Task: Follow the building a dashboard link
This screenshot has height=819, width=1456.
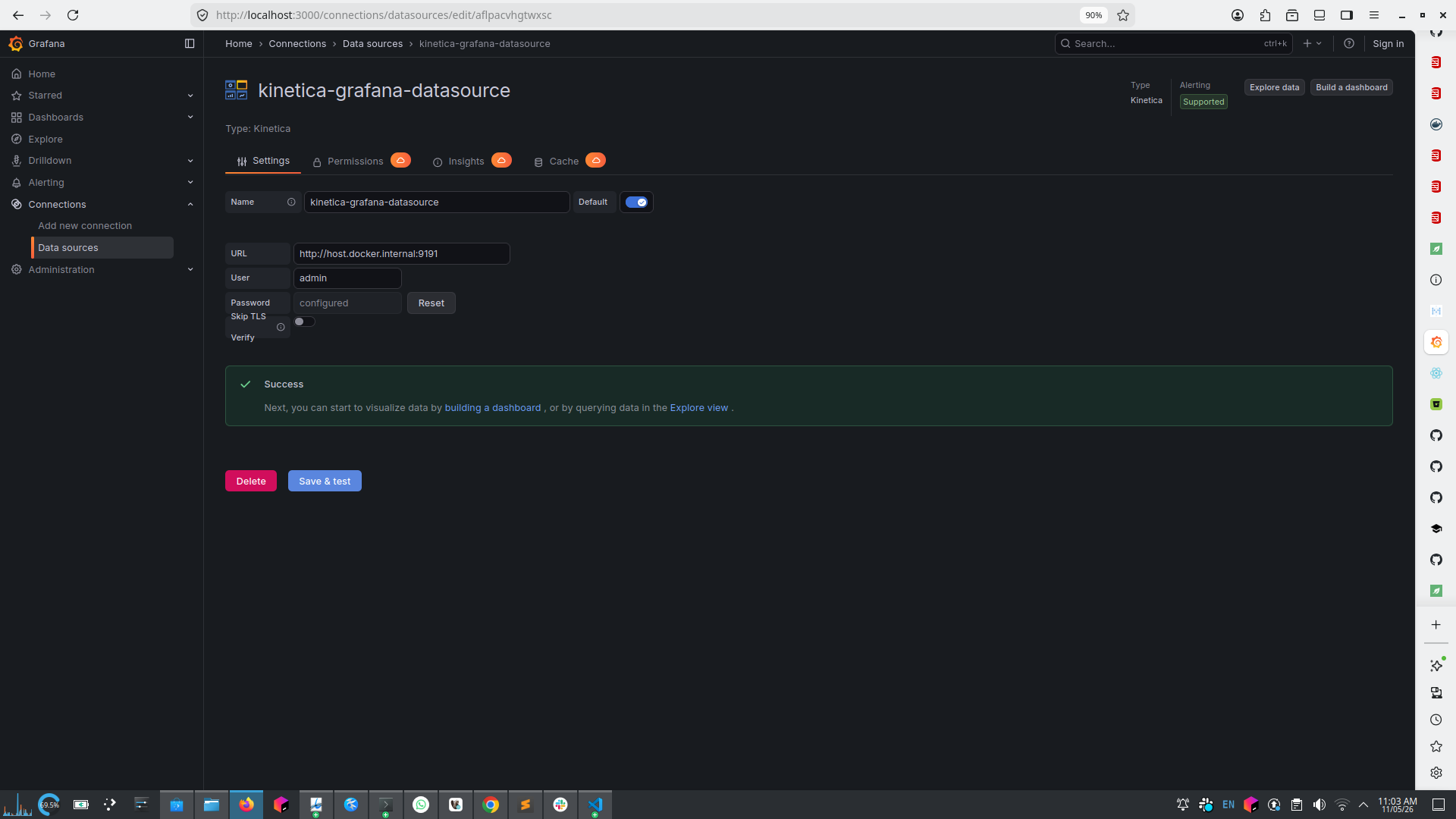Action: (x=493, y=408)
